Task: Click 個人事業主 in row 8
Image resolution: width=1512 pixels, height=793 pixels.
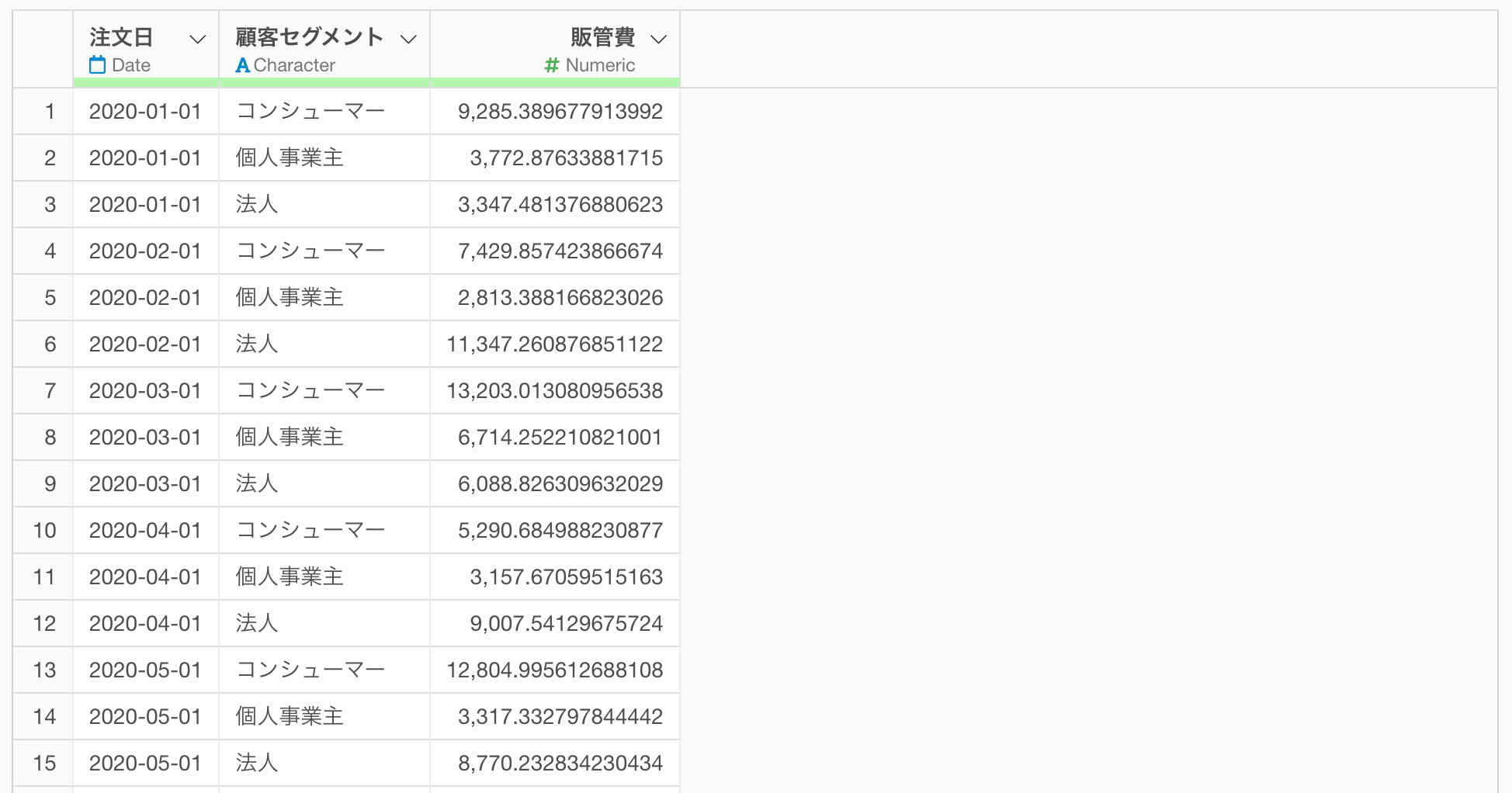Action: point(290,438)
